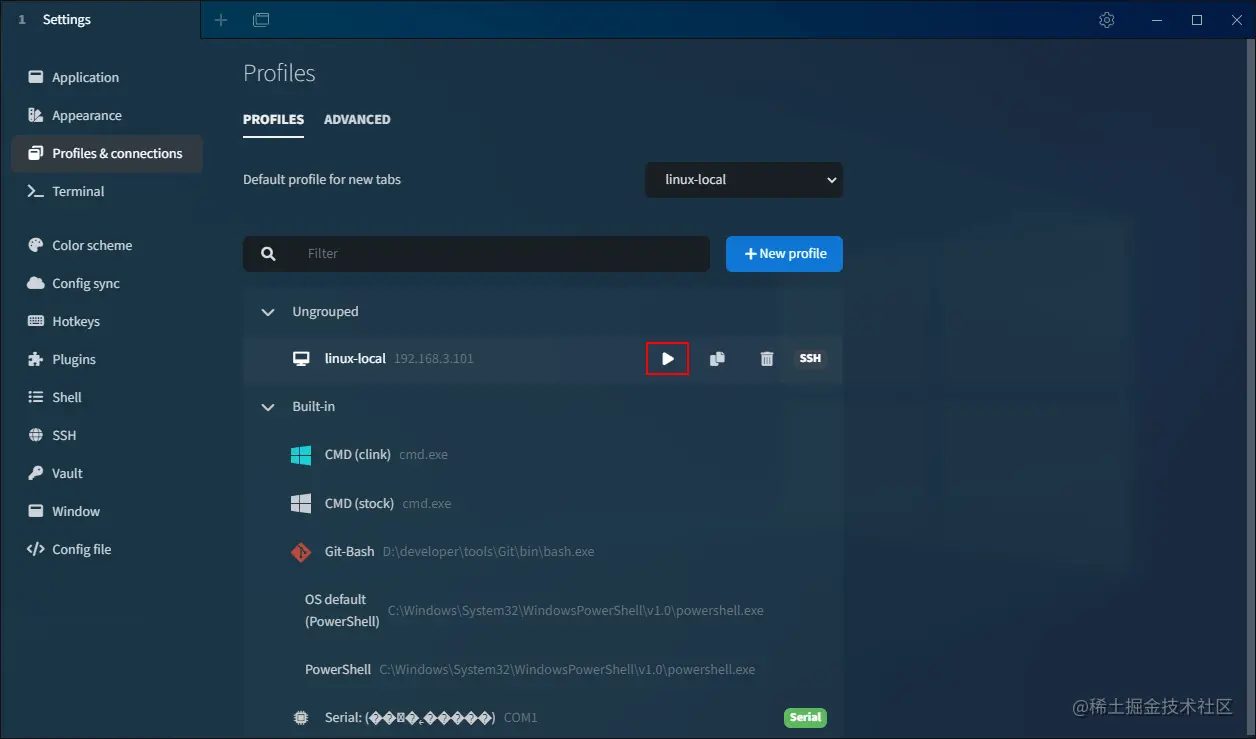Viewport: 1256px width, 739px height.
Task: Click the Serial chip icon
Action: [x=301, y=718]
